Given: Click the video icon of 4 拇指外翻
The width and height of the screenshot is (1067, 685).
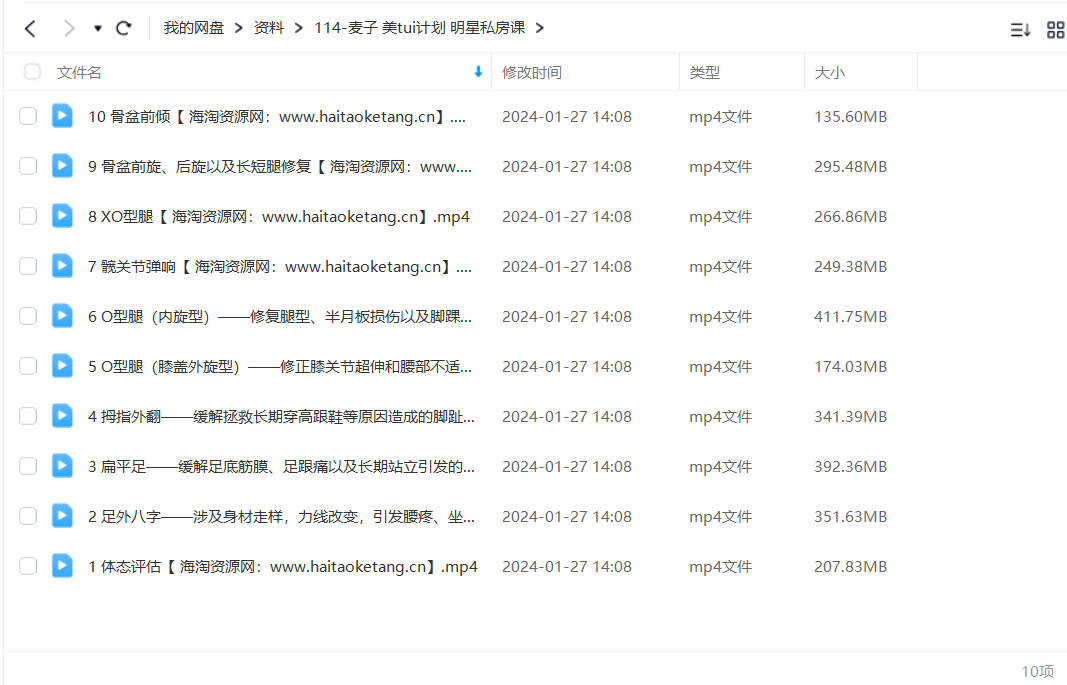Looking at the screenshot, I should pos(62,416).
